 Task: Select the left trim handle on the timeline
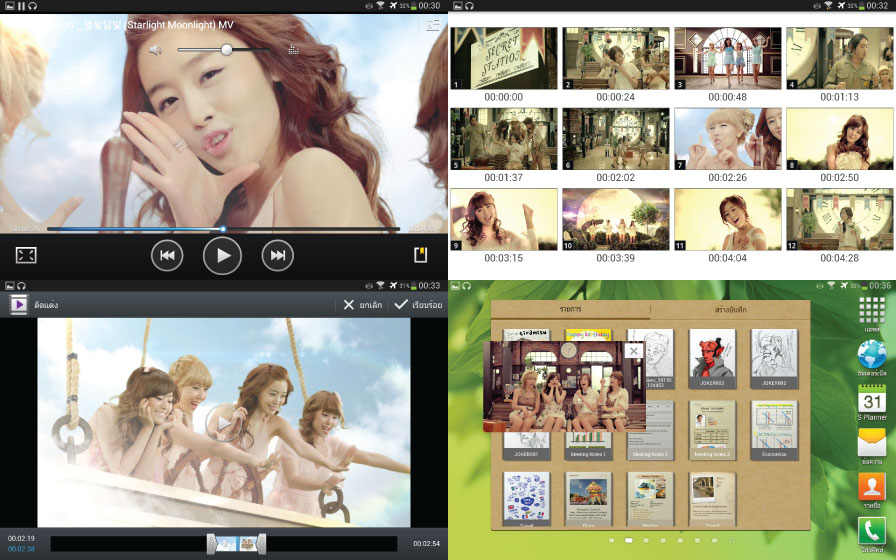click(x=211, y=543)
